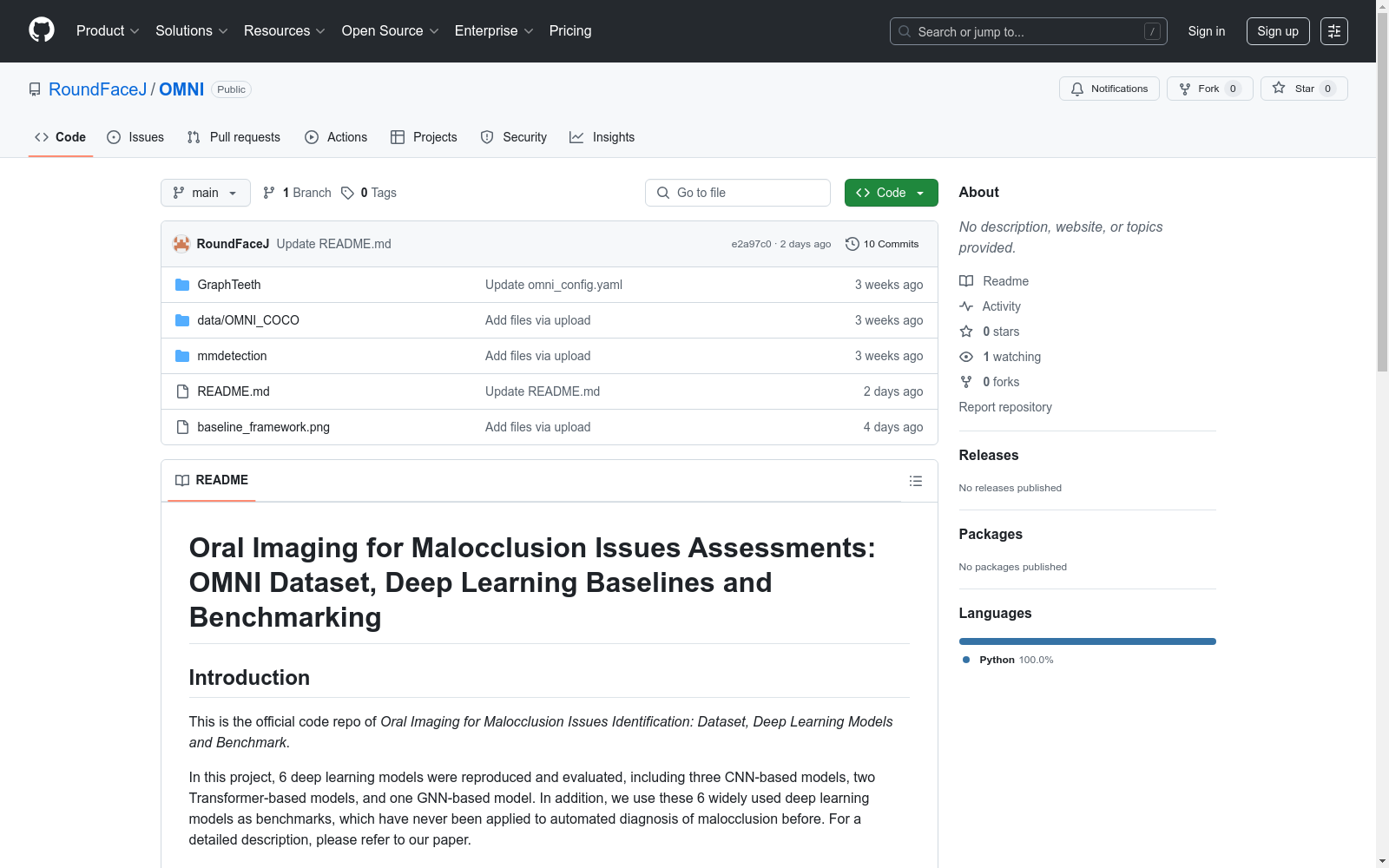Open the green Code dropdown button

[x=891, y=193]
